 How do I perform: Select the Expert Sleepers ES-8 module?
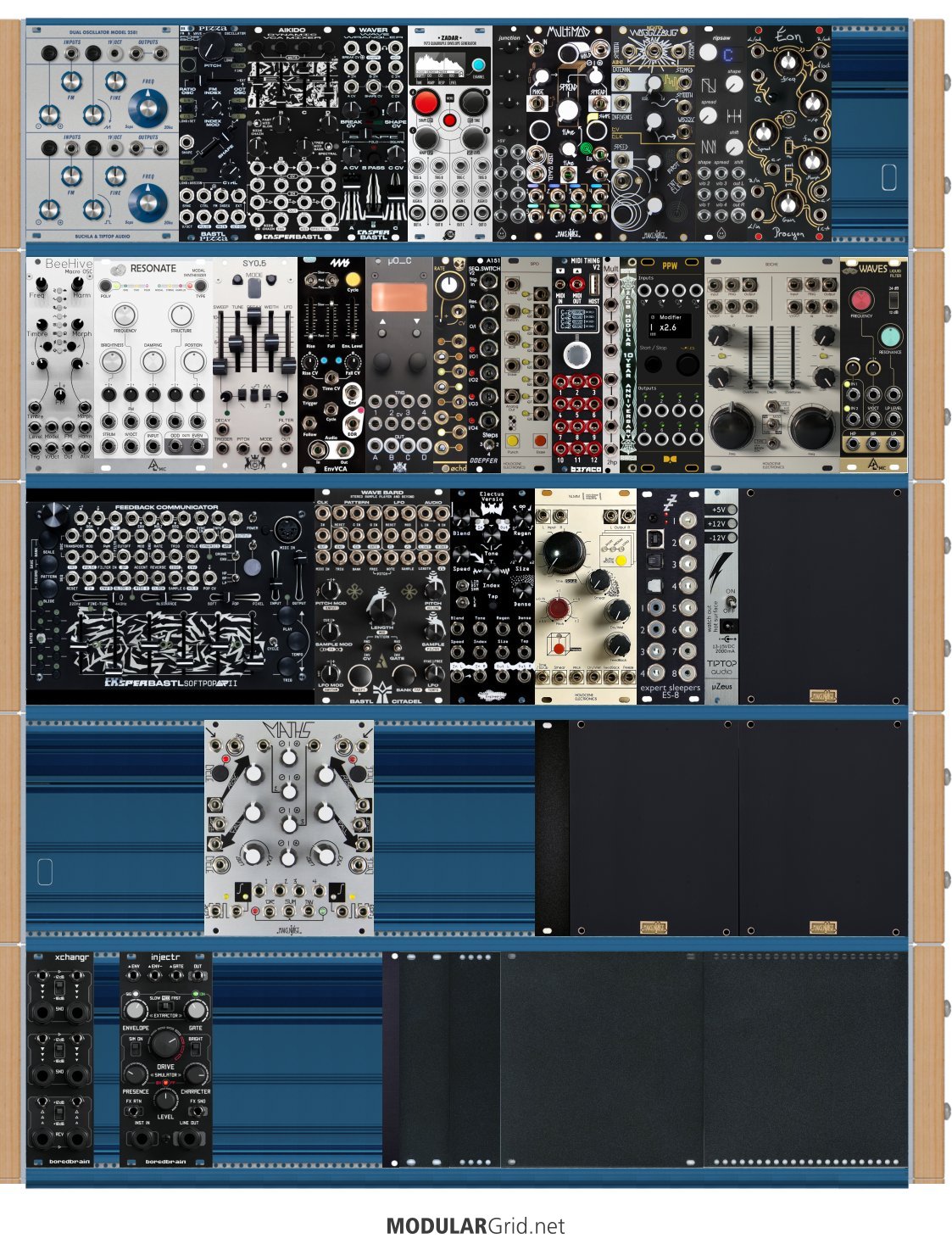(671, 596)
